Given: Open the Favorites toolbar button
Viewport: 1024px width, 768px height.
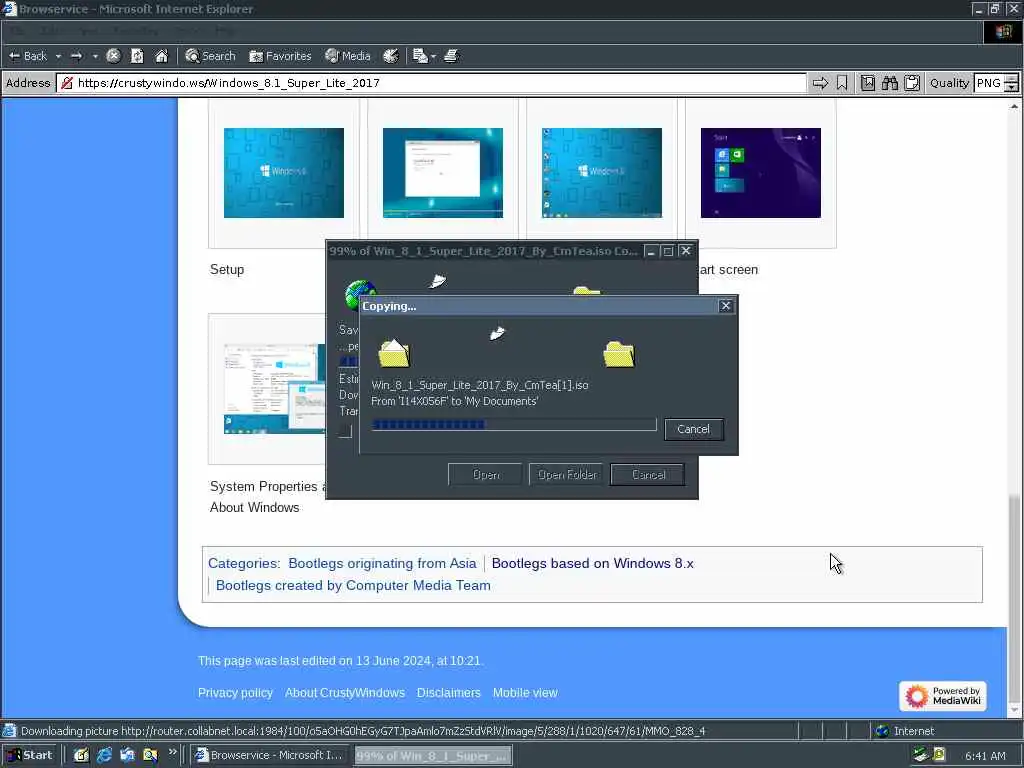Looking at the screenshot, I should point(280,56).
